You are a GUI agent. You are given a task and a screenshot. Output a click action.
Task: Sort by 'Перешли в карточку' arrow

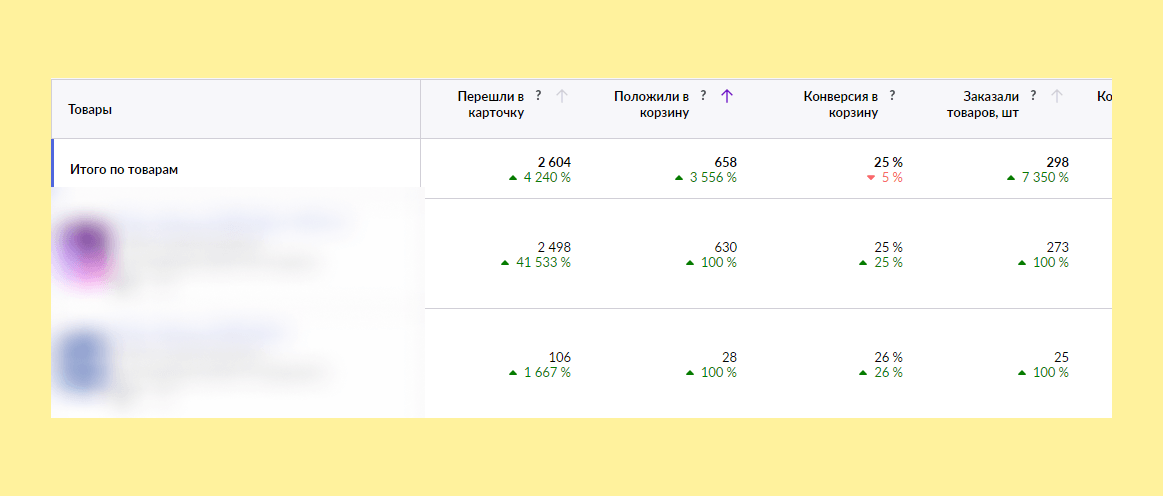[x=561, y=96]
